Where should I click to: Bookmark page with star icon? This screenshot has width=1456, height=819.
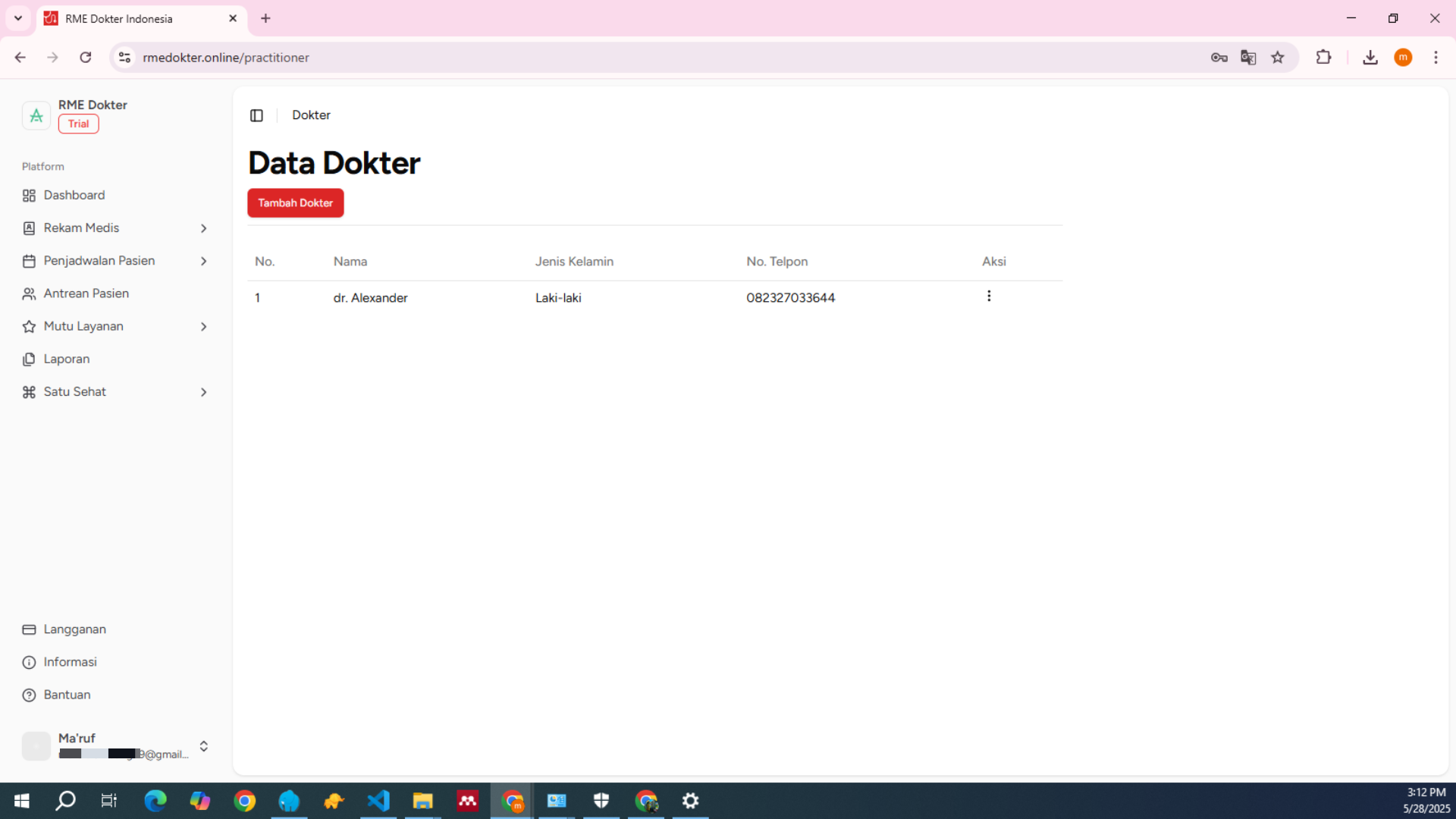point(1278,58)
